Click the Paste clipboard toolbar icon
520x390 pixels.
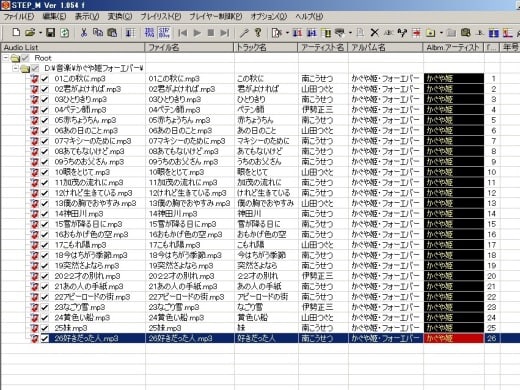[112, 32]
